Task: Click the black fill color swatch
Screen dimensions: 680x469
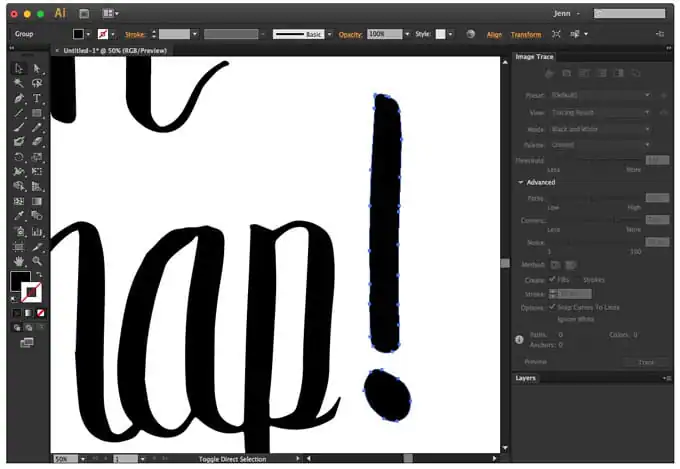Action: click(x=20, y=281)
